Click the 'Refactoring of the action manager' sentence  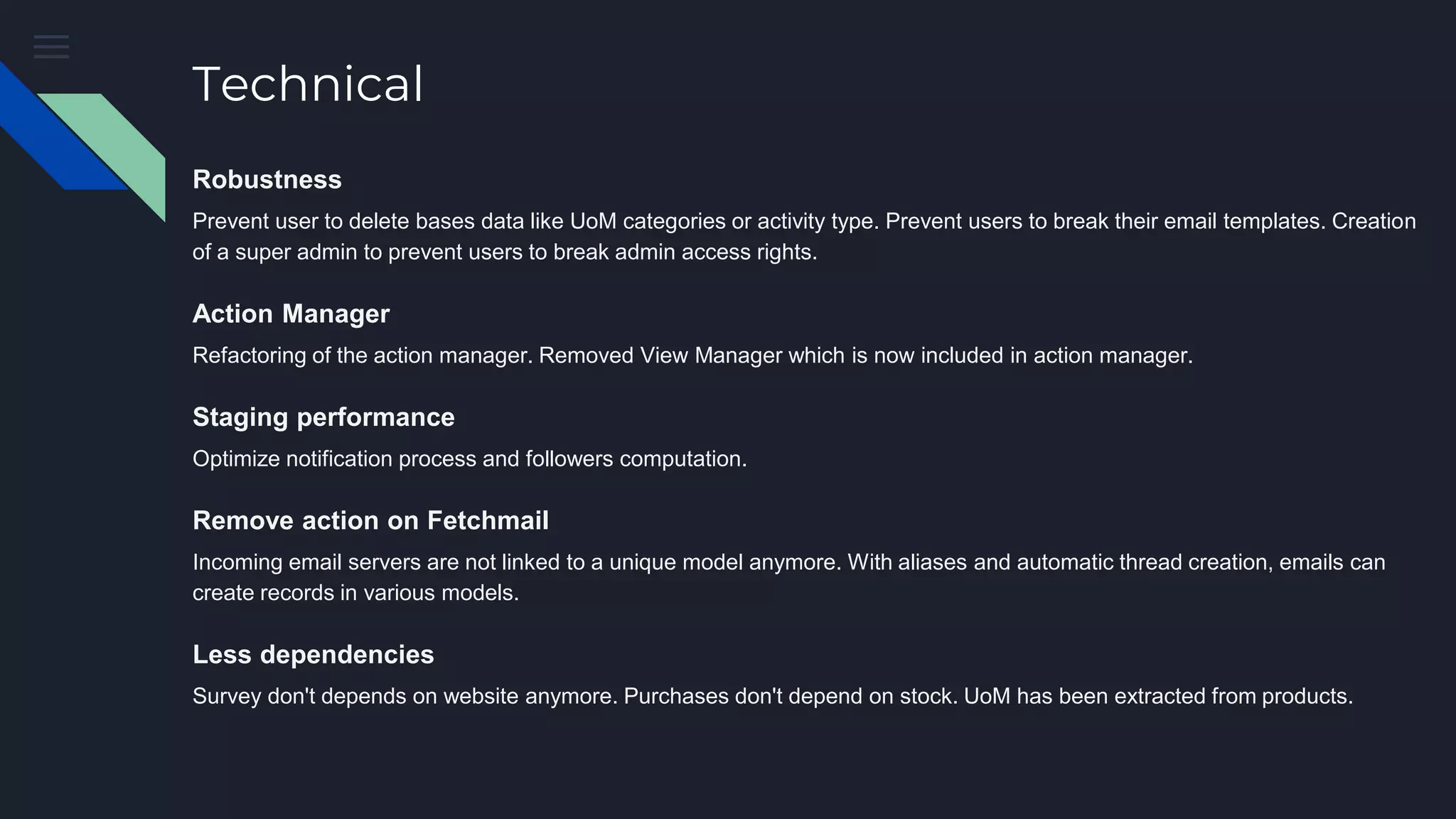[x=363, y=355]
